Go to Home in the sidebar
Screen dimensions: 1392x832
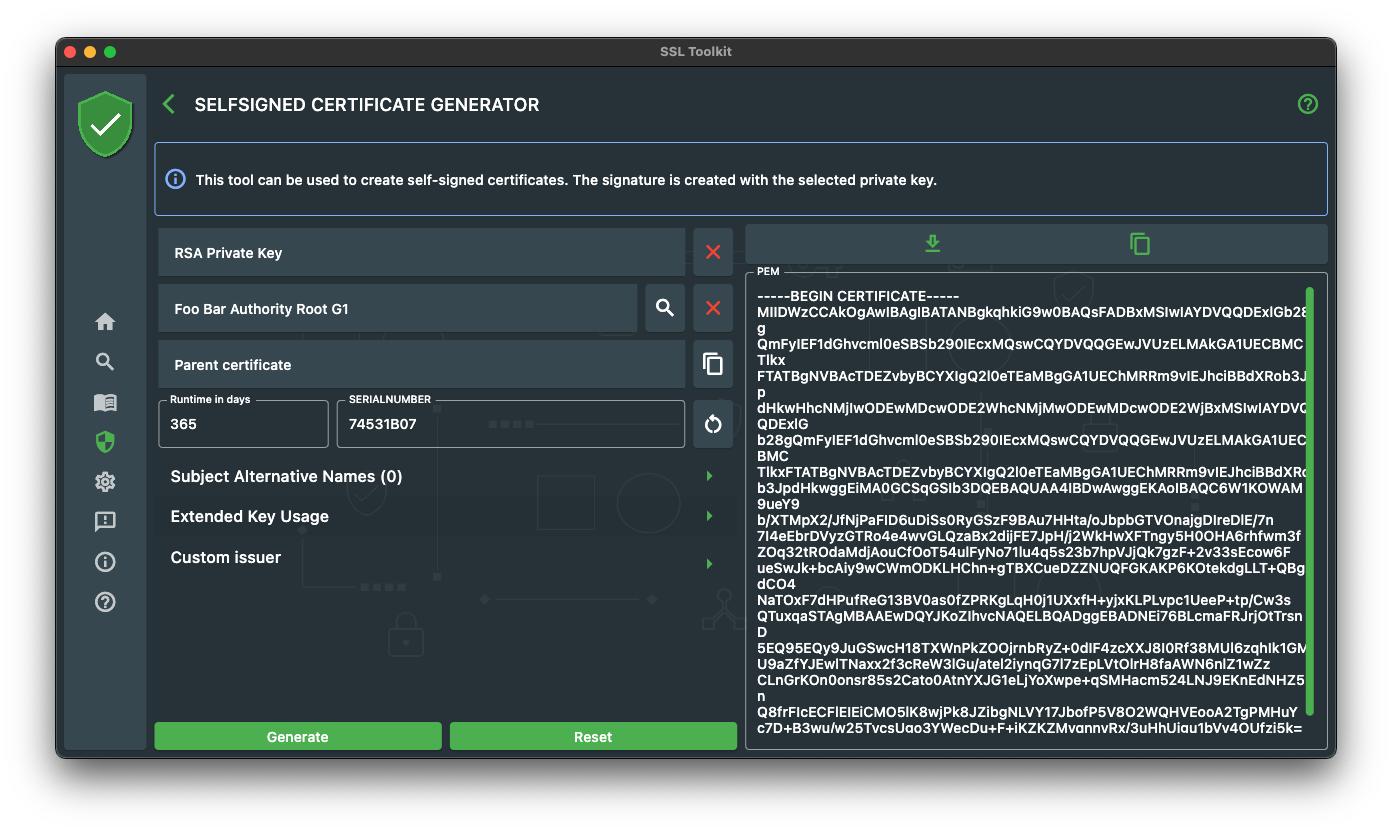pyautogui.click(x=105, y=322)
